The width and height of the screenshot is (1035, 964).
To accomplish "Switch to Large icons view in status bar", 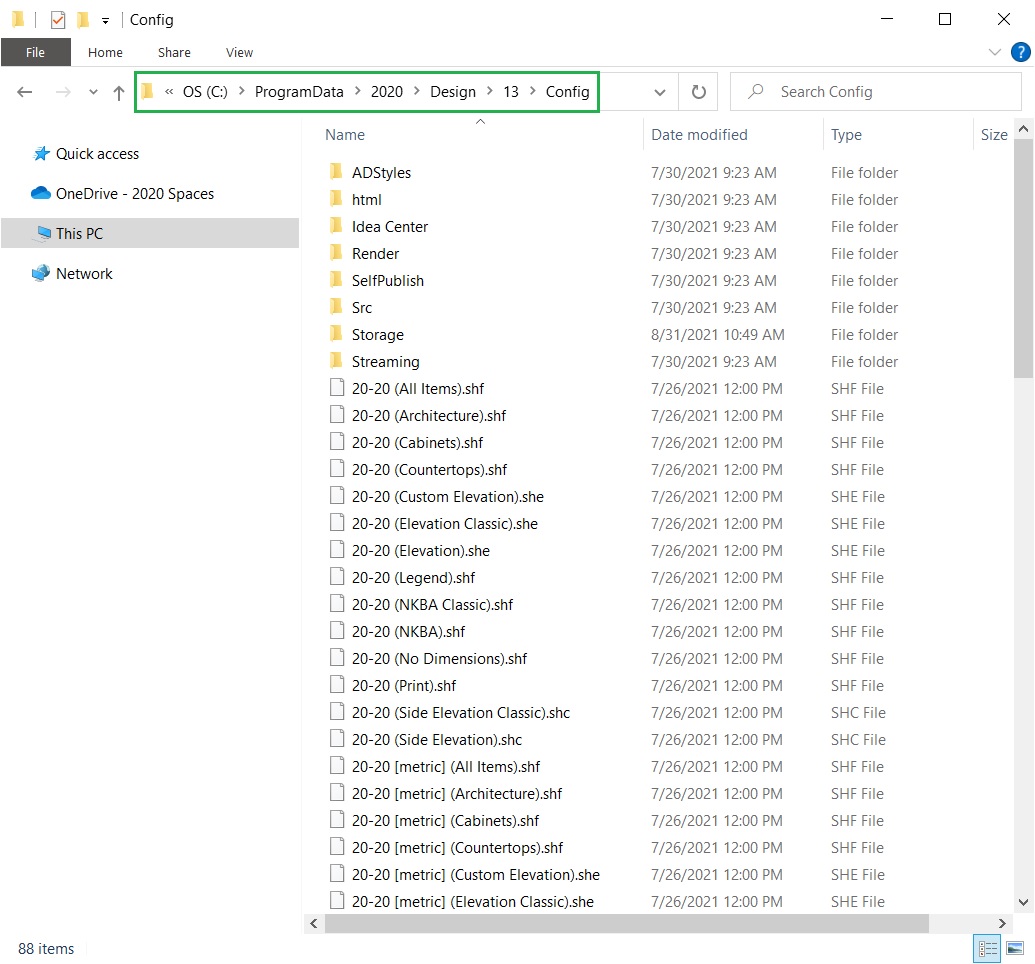I will (1015, 949).
